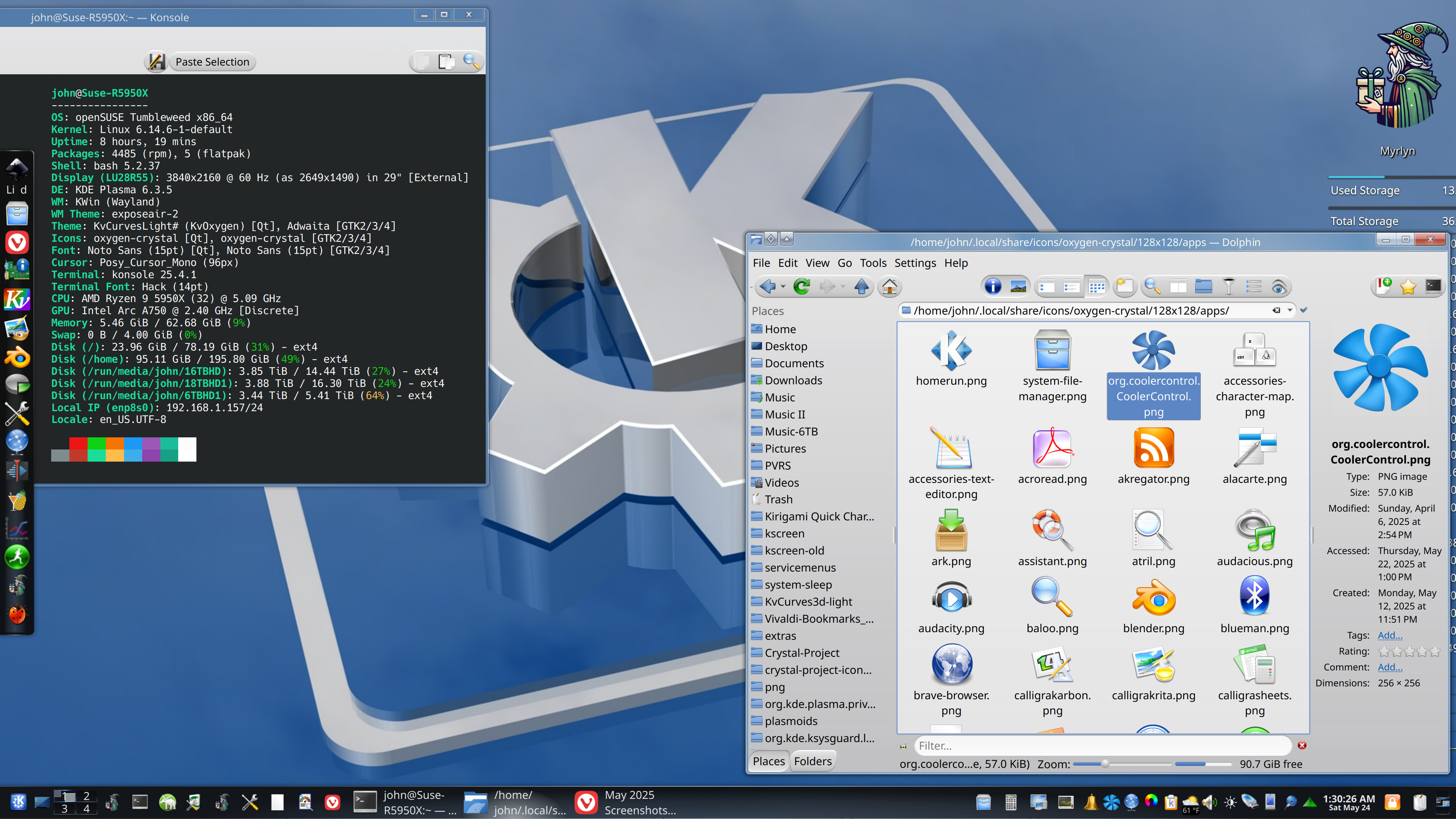
Task: Open Kvantum Manager from left dock
Action: [17, 299]
